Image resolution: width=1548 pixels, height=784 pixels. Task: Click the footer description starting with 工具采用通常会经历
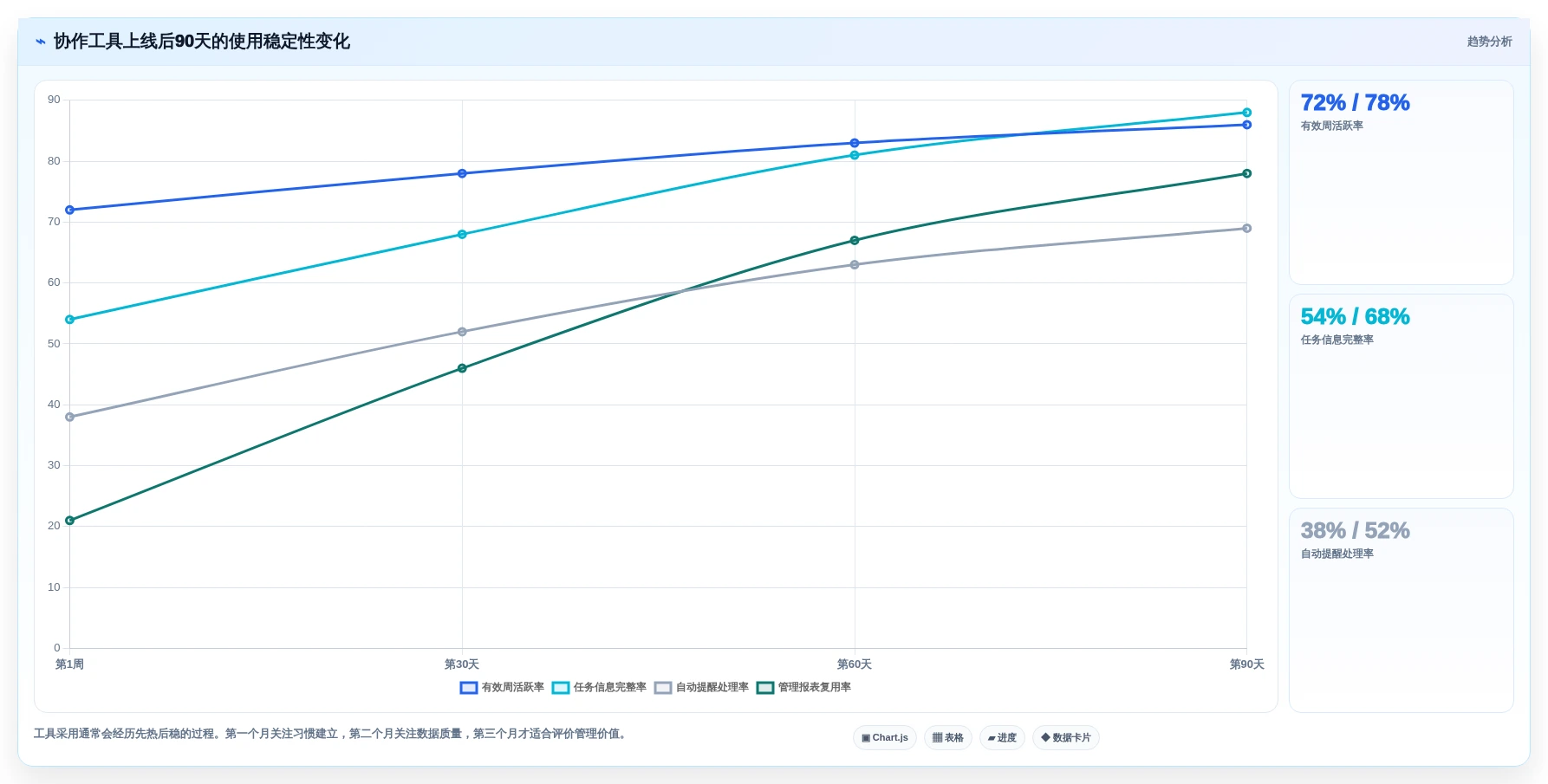[x=332, y=735]
